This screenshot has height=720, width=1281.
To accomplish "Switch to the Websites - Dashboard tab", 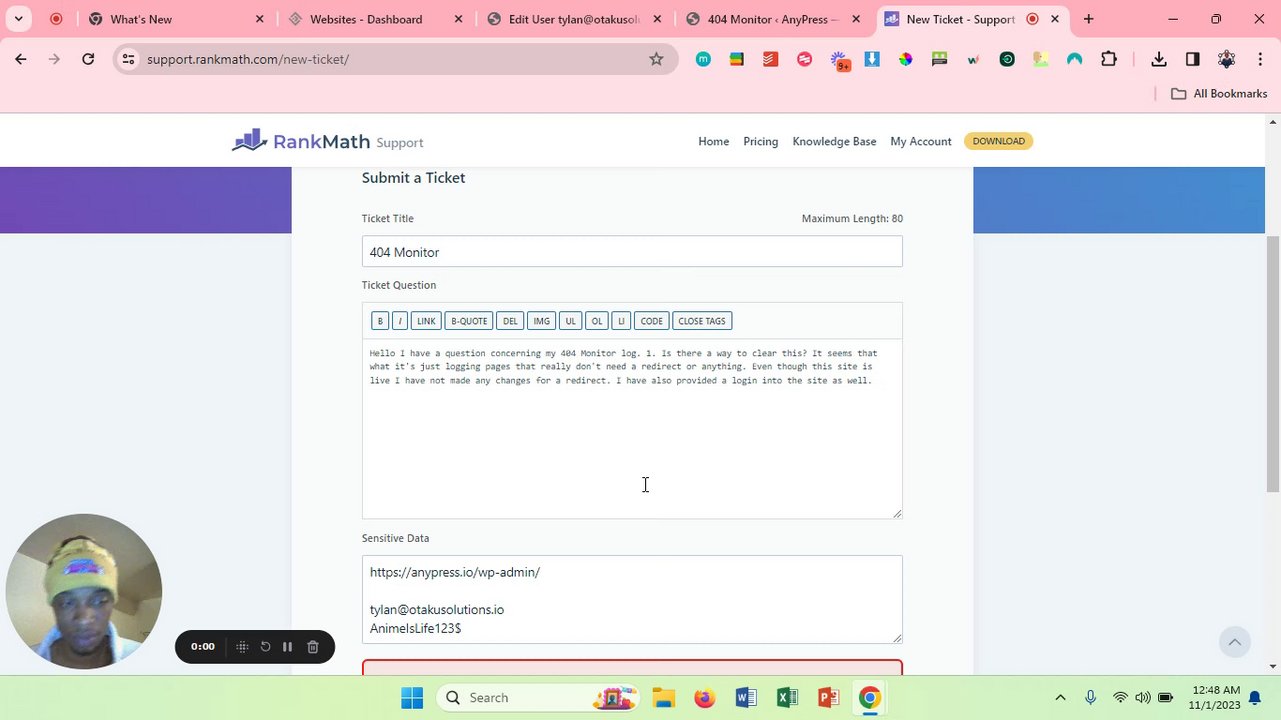I will (375, 19).
